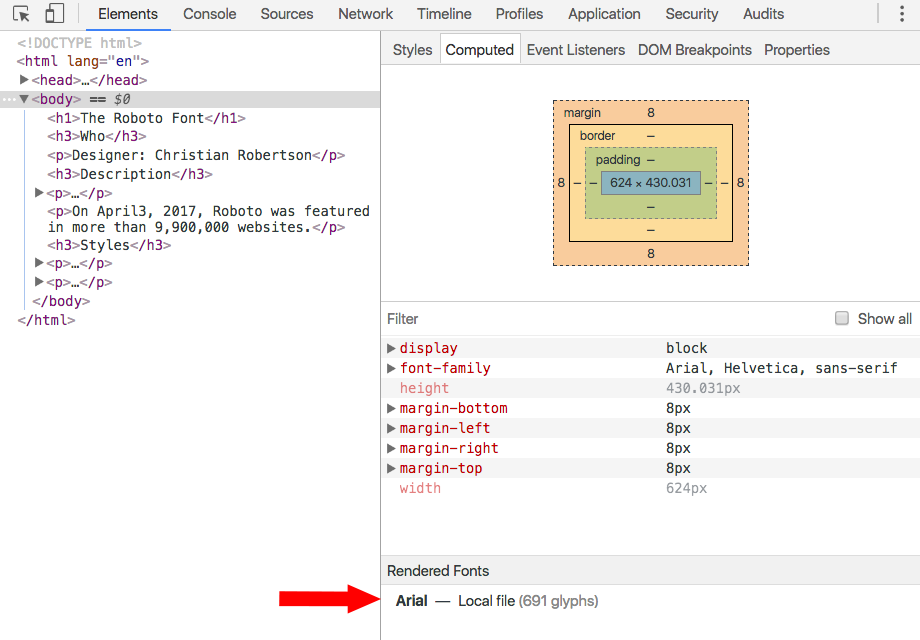
Task: Expand the first p node under Styles heading
Action: [39, 262]
